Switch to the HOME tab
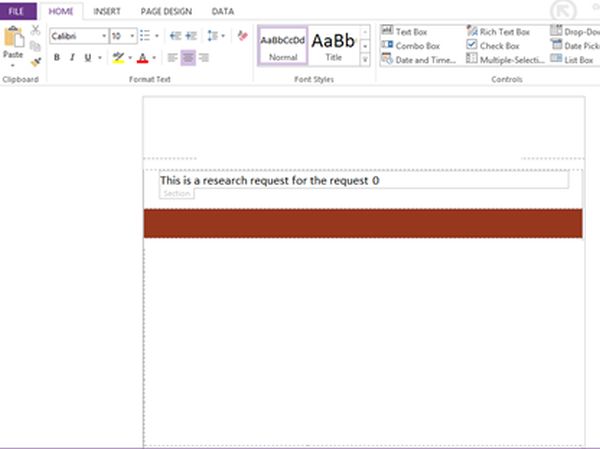This screenshot has width=600, height=449. point(61,11)
